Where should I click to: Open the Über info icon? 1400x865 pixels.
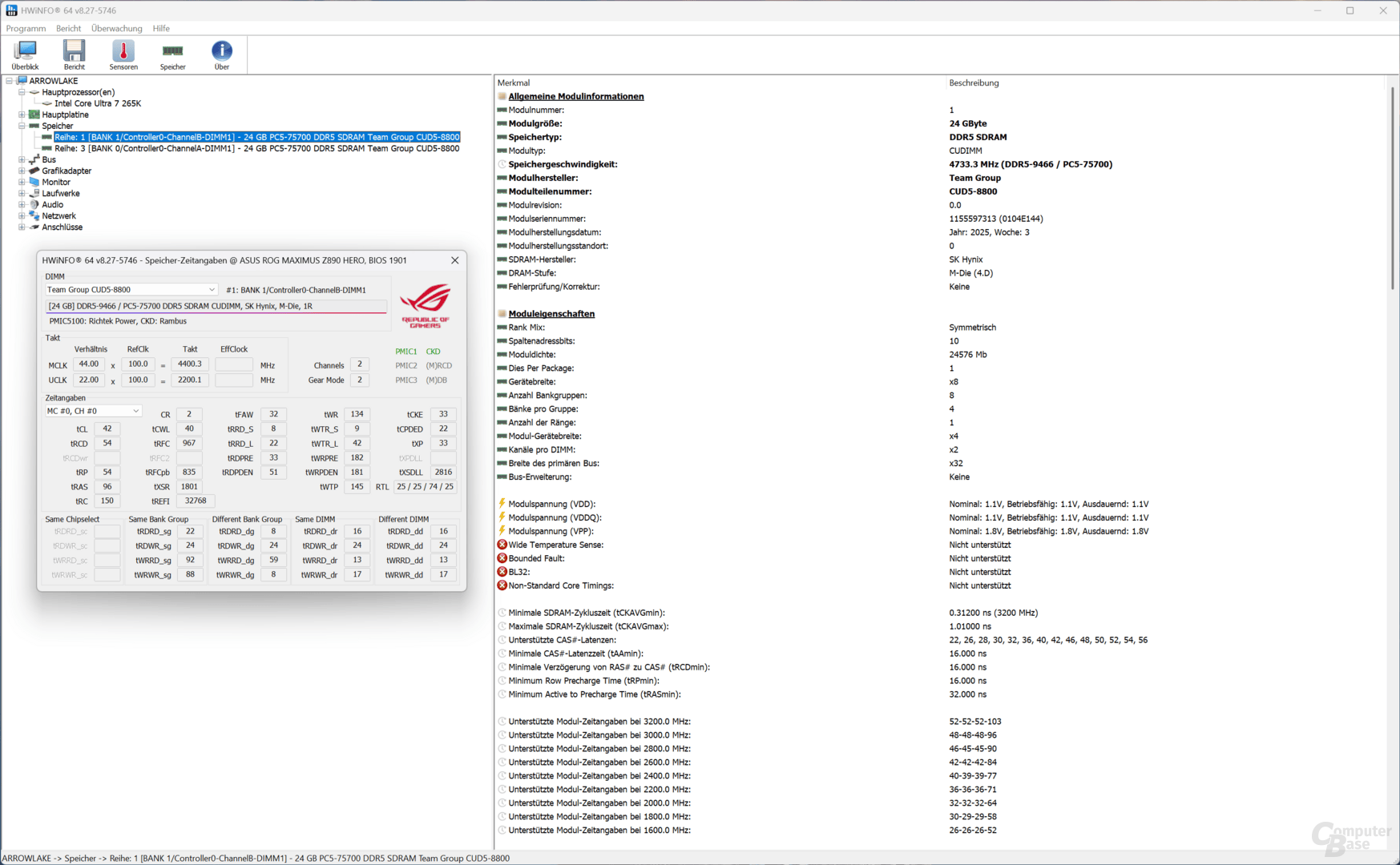pyautogui.click(x=222, y=55)
